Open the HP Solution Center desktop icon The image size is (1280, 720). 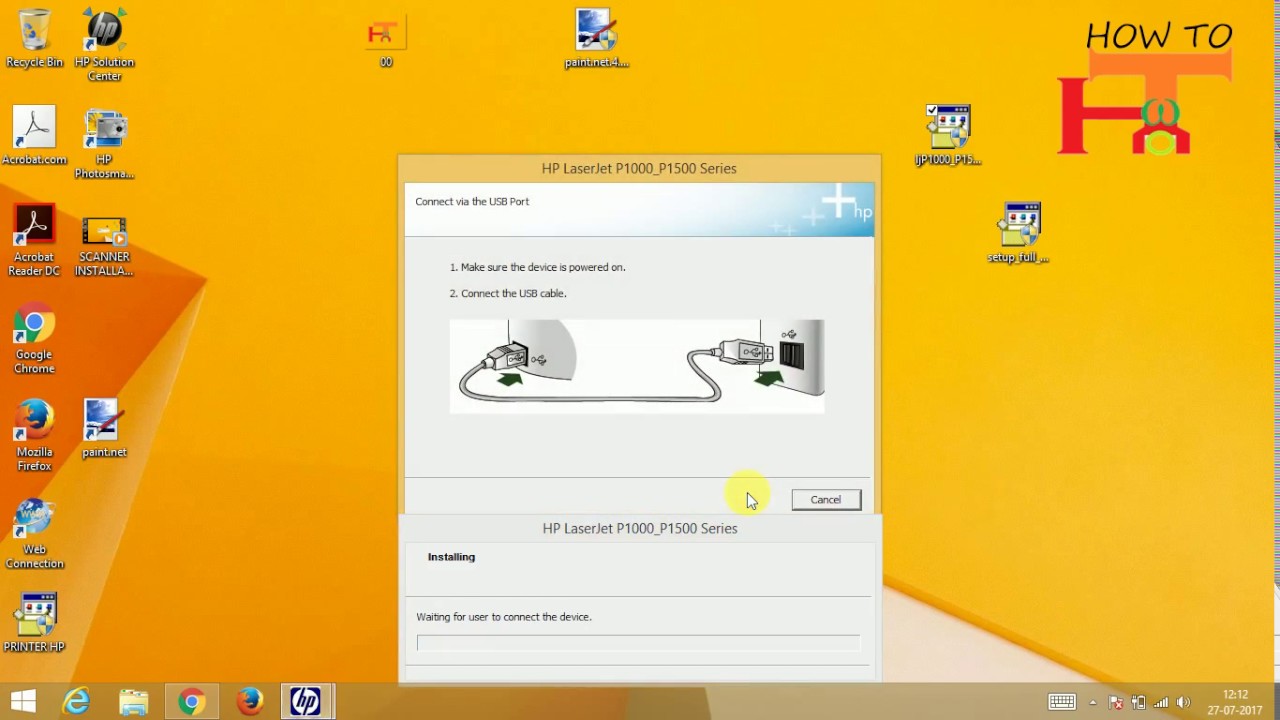click(104, 45)
